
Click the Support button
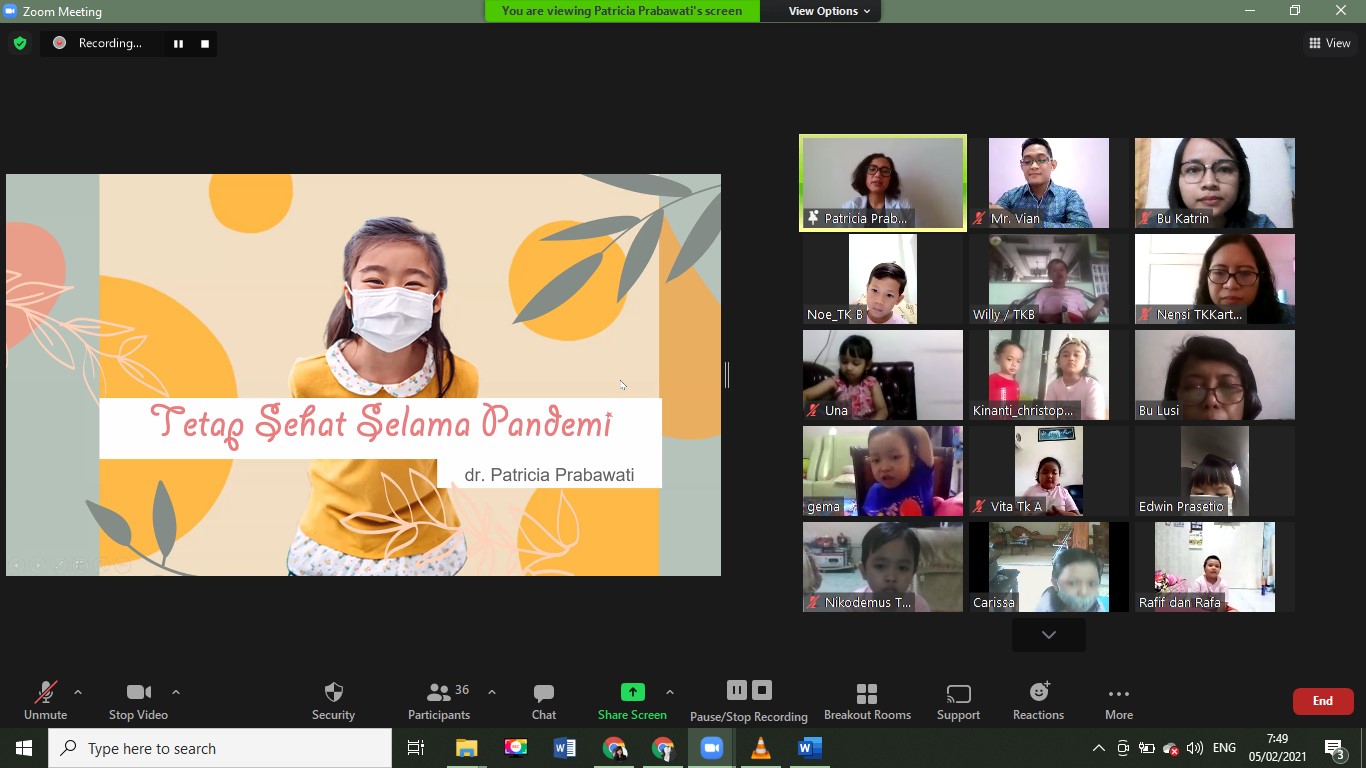click(x=958, y=701)
